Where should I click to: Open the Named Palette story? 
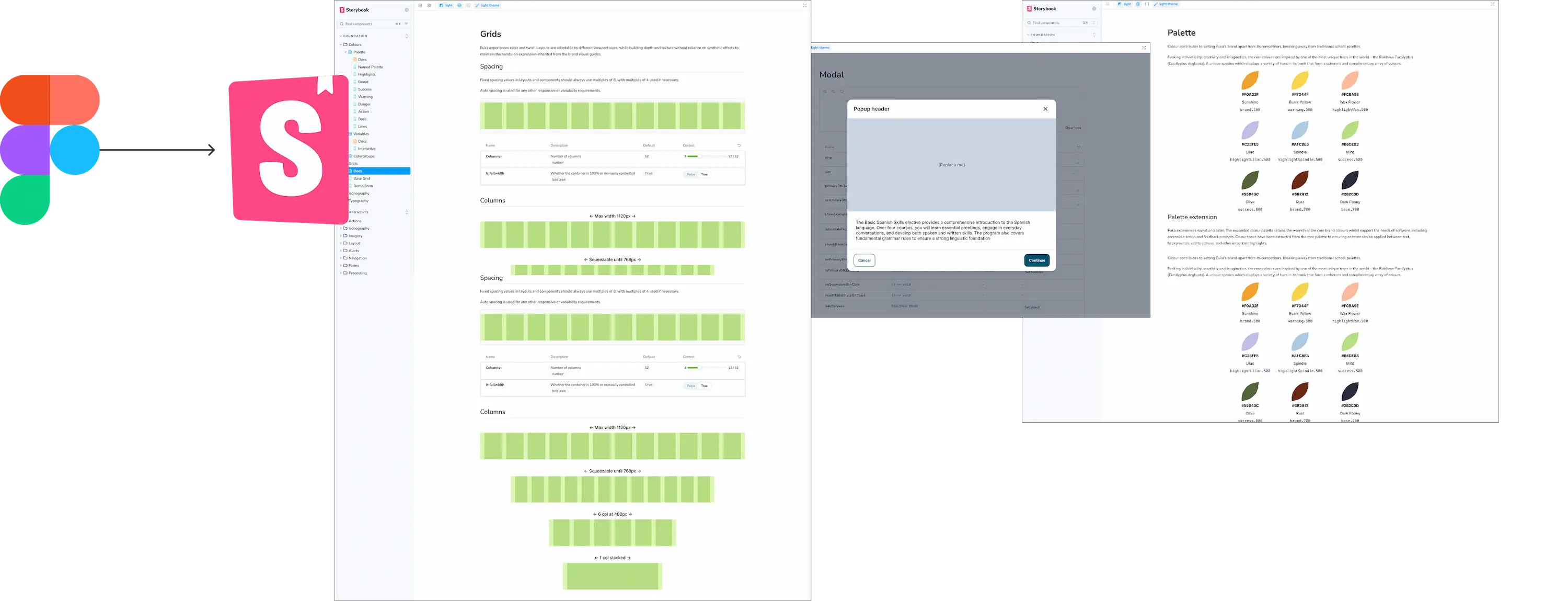370,67
